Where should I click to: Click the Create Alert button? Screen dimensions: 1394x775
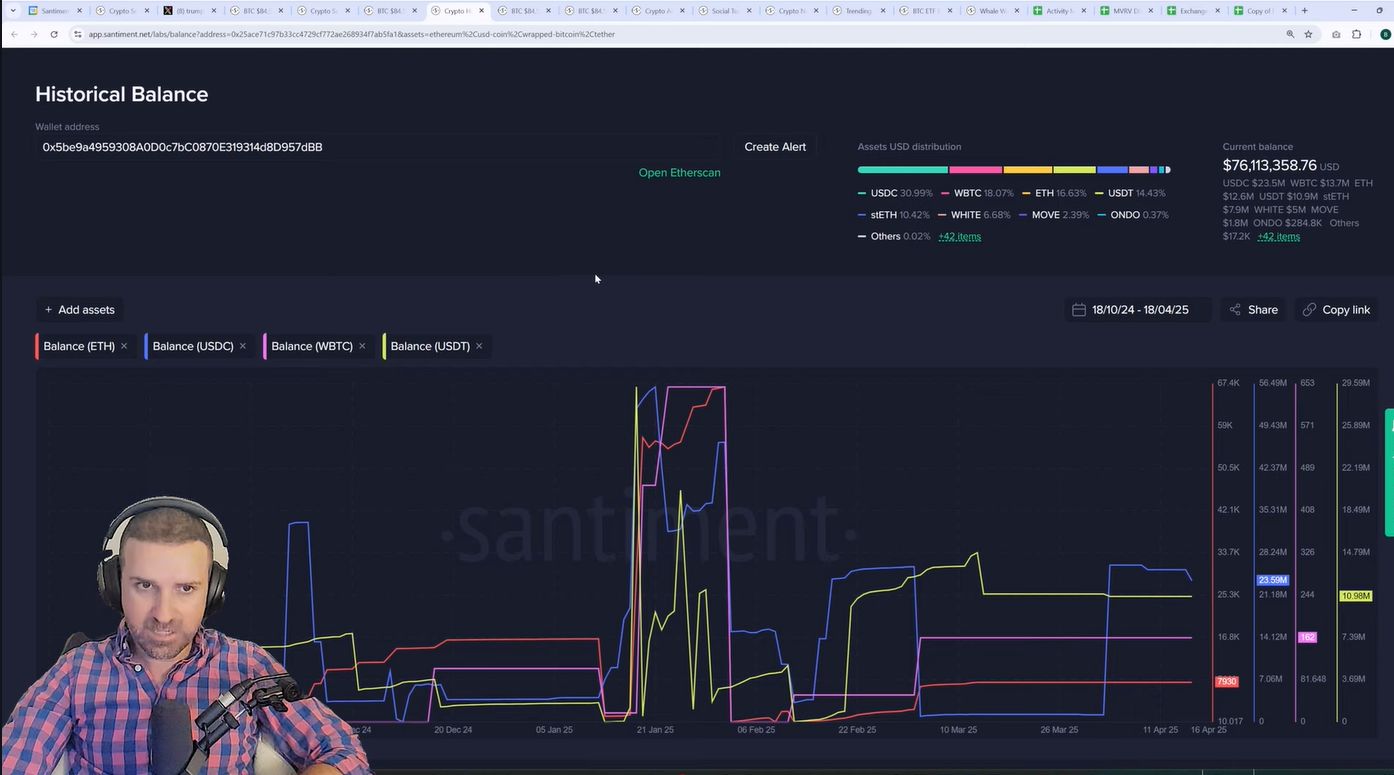(x=774, y=147)
